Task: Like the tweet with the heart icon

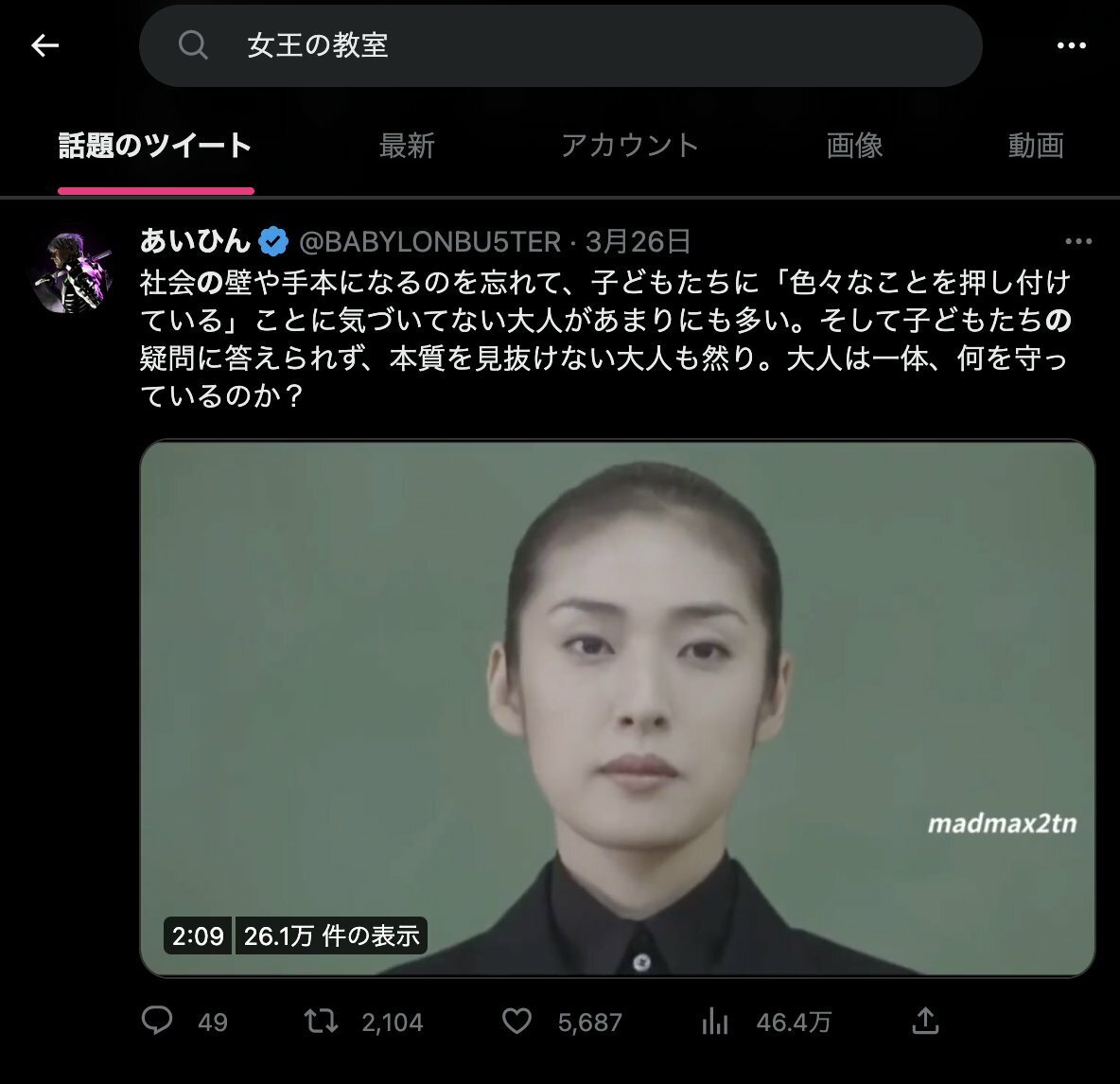Action: coord(516,1022)
